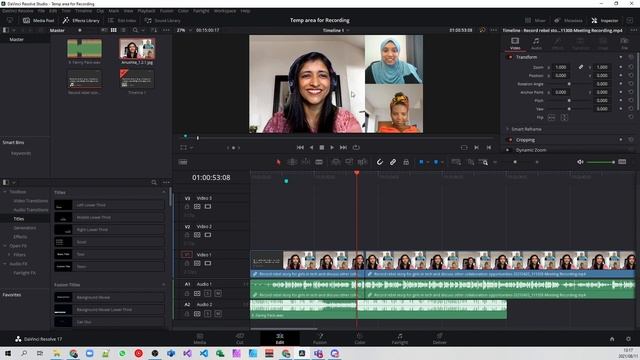
Task: Open Timeline View Options icon
Action: (183, 162)
